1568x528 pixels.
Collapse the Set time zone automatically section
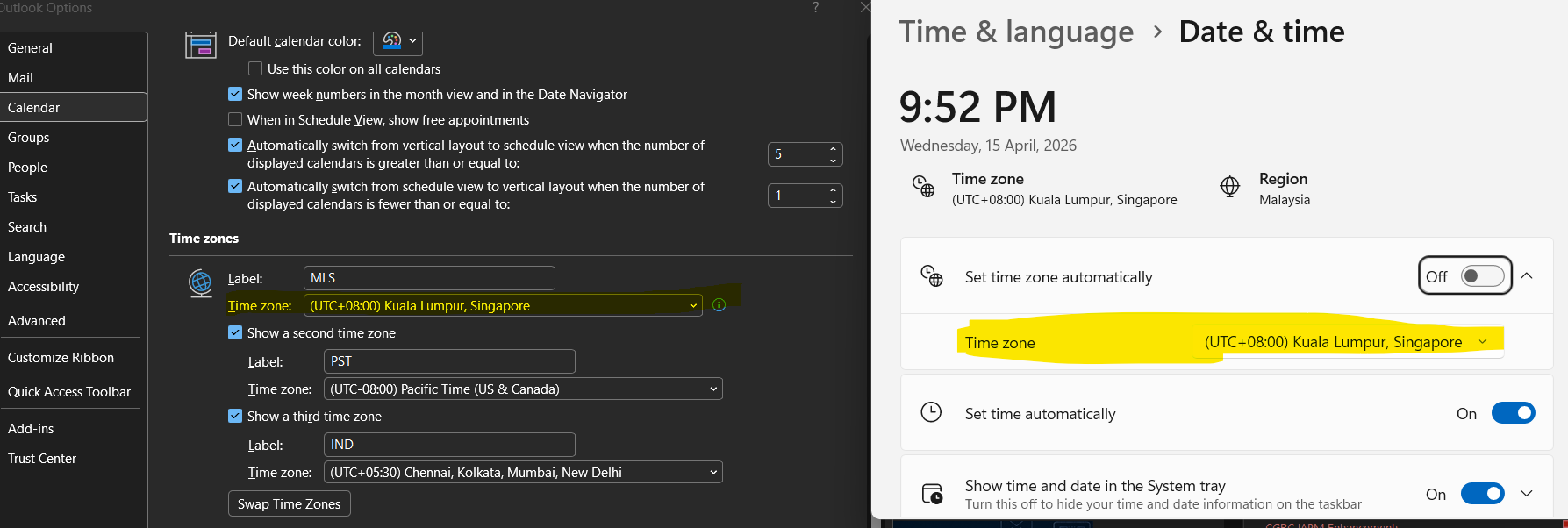[1527, 276]
